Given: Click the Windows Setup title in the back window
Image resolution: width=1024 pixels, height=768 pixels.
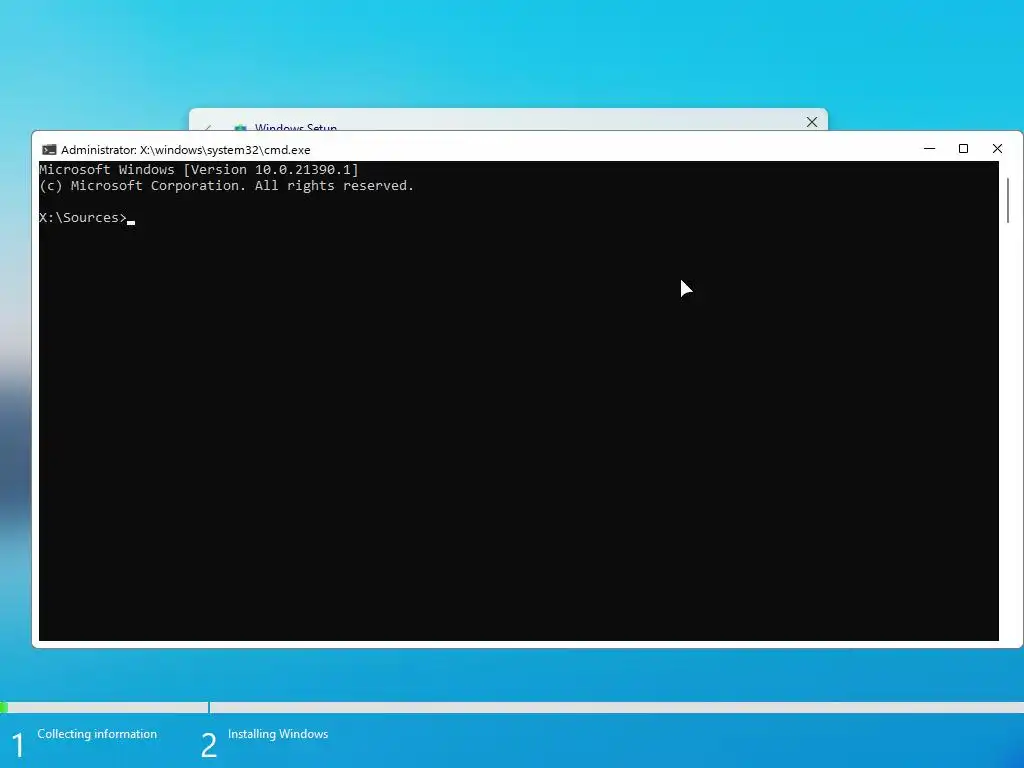Looking at the screenshot, I should [x=296, y=127].
